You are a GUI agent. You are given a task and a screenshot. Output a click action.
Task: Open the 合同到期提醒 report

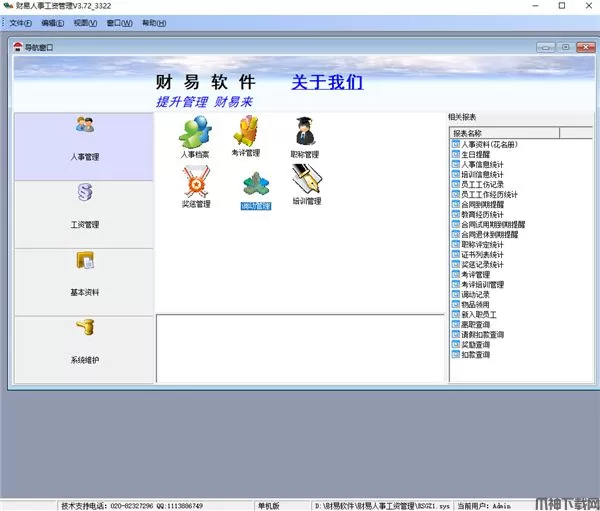tap(478, 204)
